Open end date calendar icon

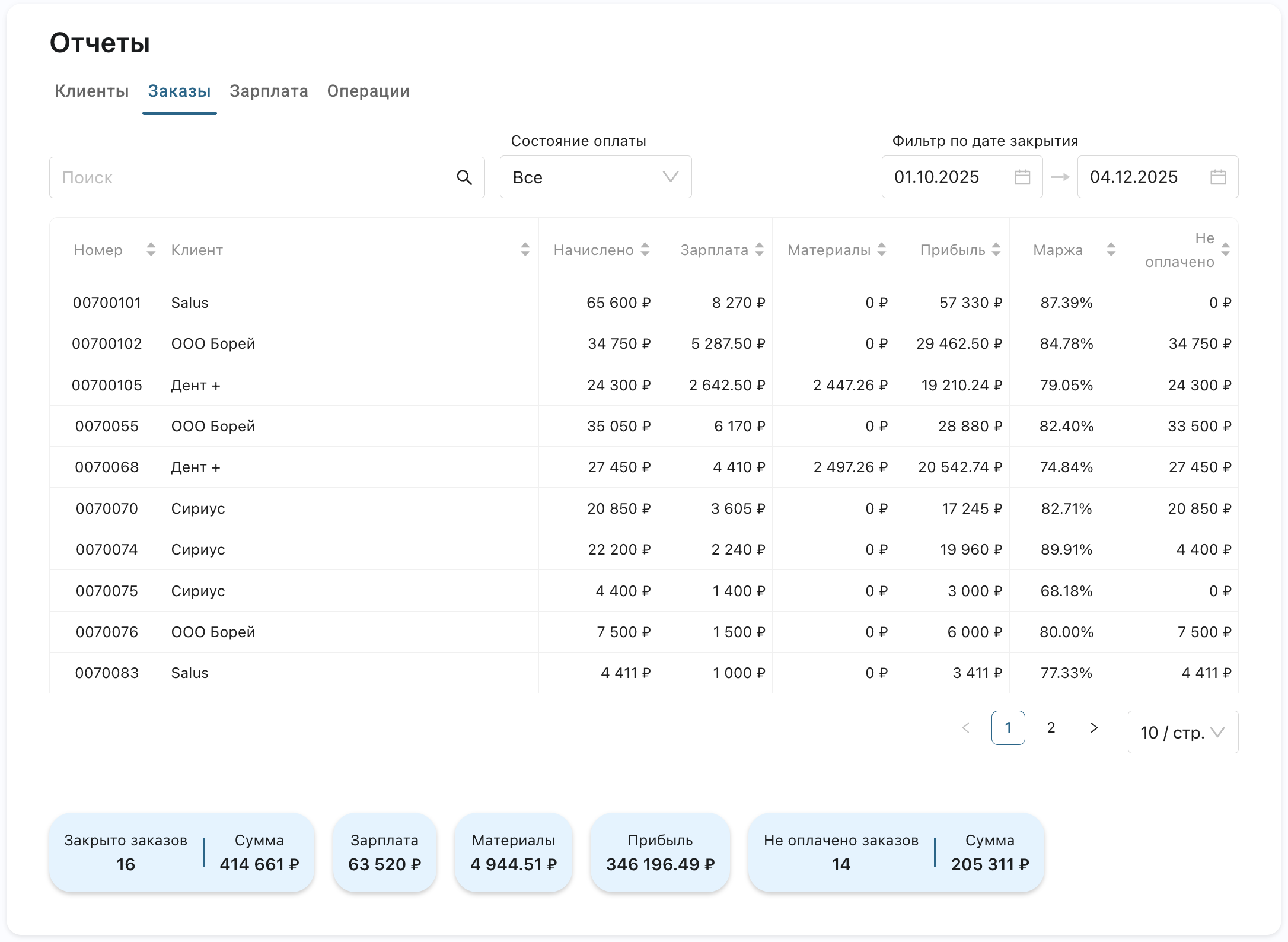pyautogui.click(x=1218, y=177)
